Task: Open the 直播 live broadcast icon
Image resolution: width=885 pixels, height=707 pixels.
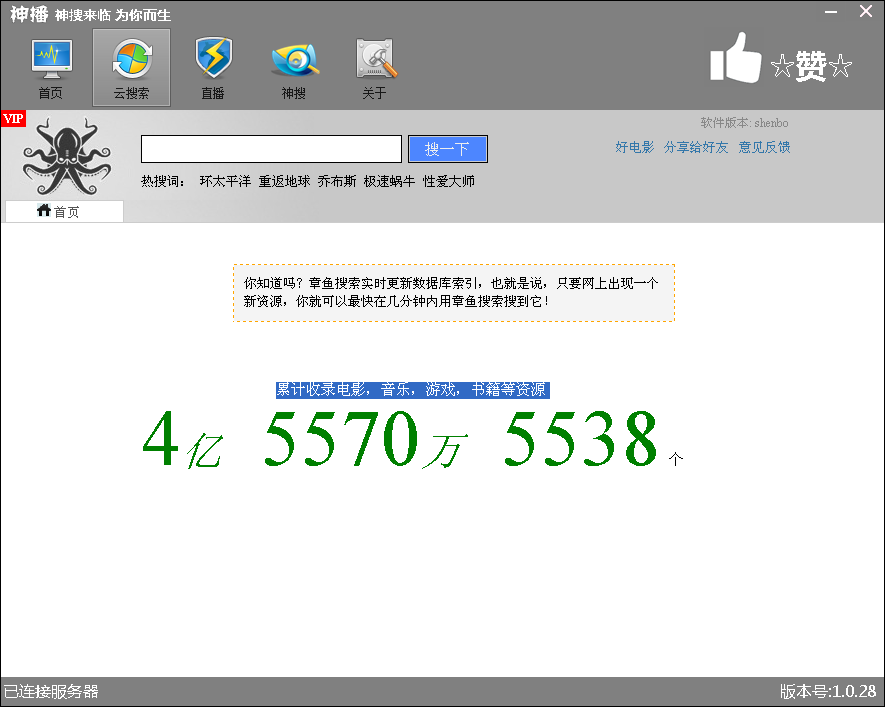Action: (213, 68)
